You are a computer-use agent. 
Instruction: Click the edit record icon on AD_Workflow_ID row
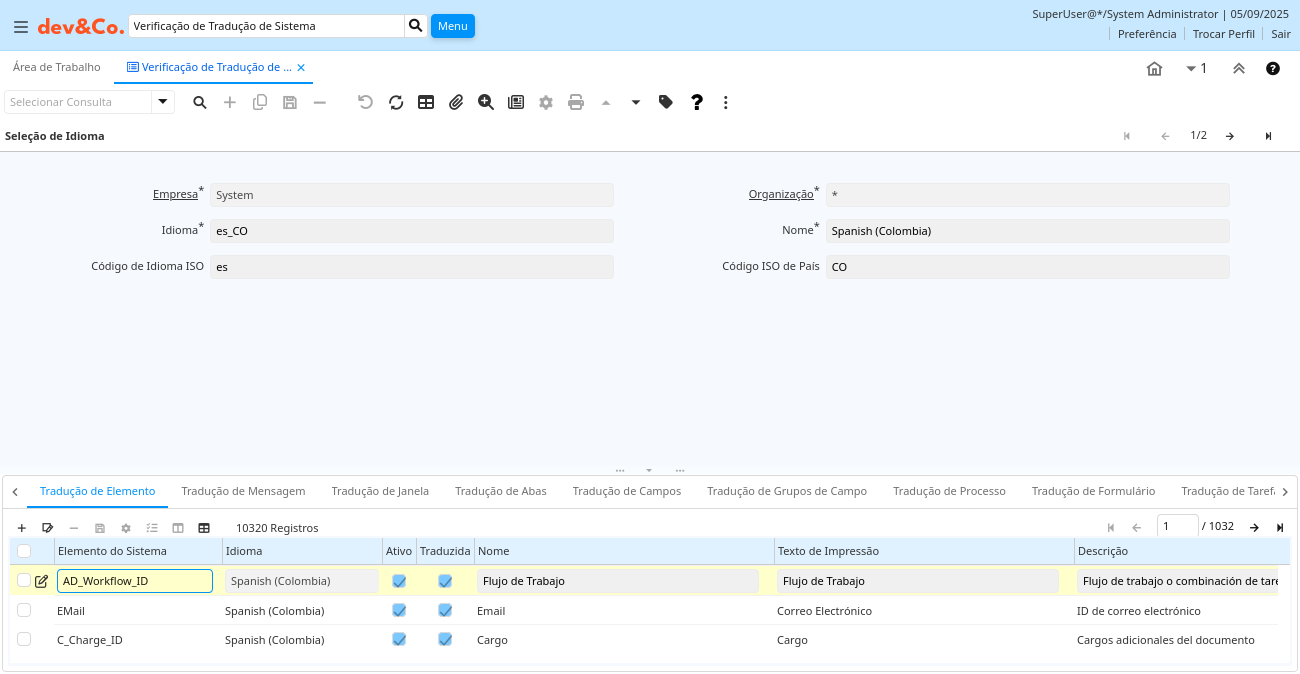(41, 581)
